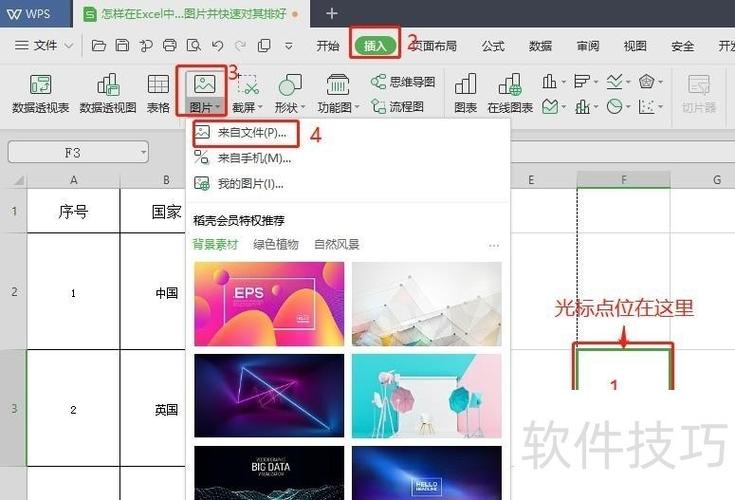
Task: Expand the 功能图 dropdown arrow
Action: click(357, 108)
